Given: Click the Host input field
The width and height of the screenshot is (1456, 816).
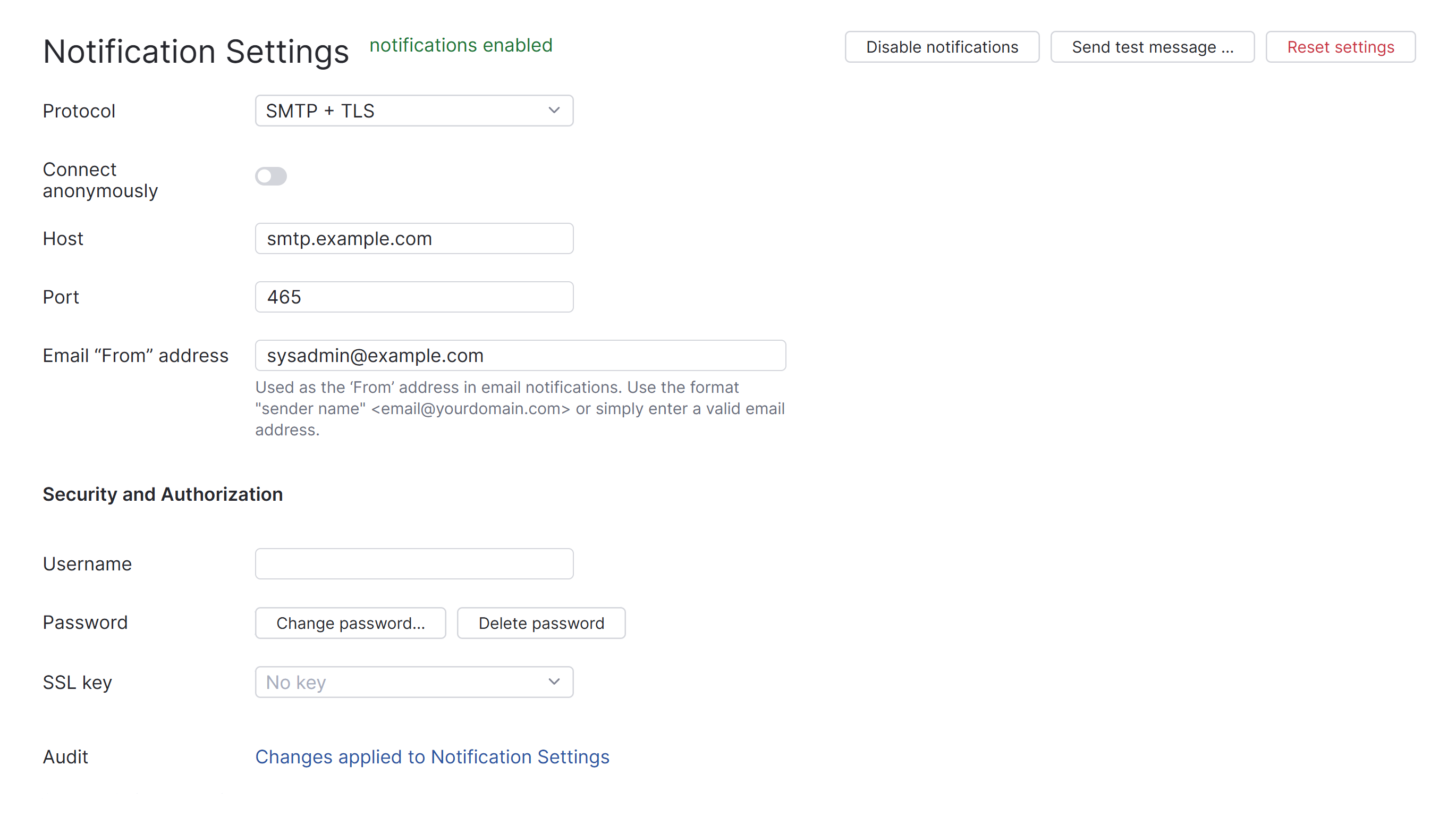Looking at the screenshot, I should pyautogui.click(x=414, y=238).
